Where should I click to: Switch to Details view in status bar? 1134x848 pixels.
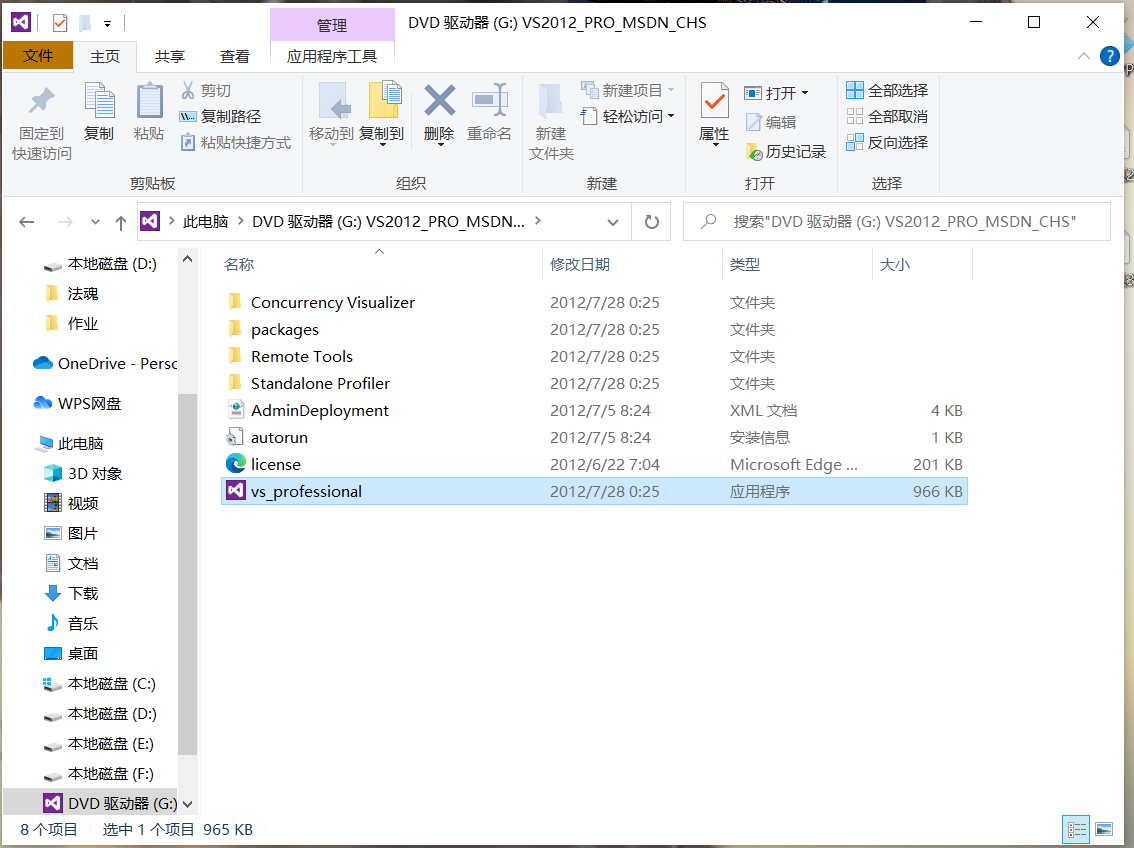[1077, 830]
